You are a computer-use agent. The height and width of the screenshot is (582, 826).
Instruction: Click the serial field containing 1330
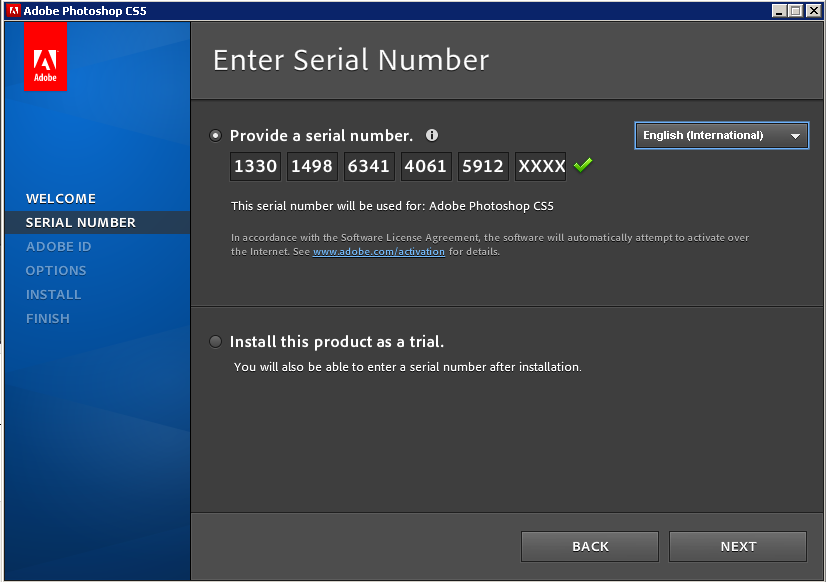click(255, 166)
